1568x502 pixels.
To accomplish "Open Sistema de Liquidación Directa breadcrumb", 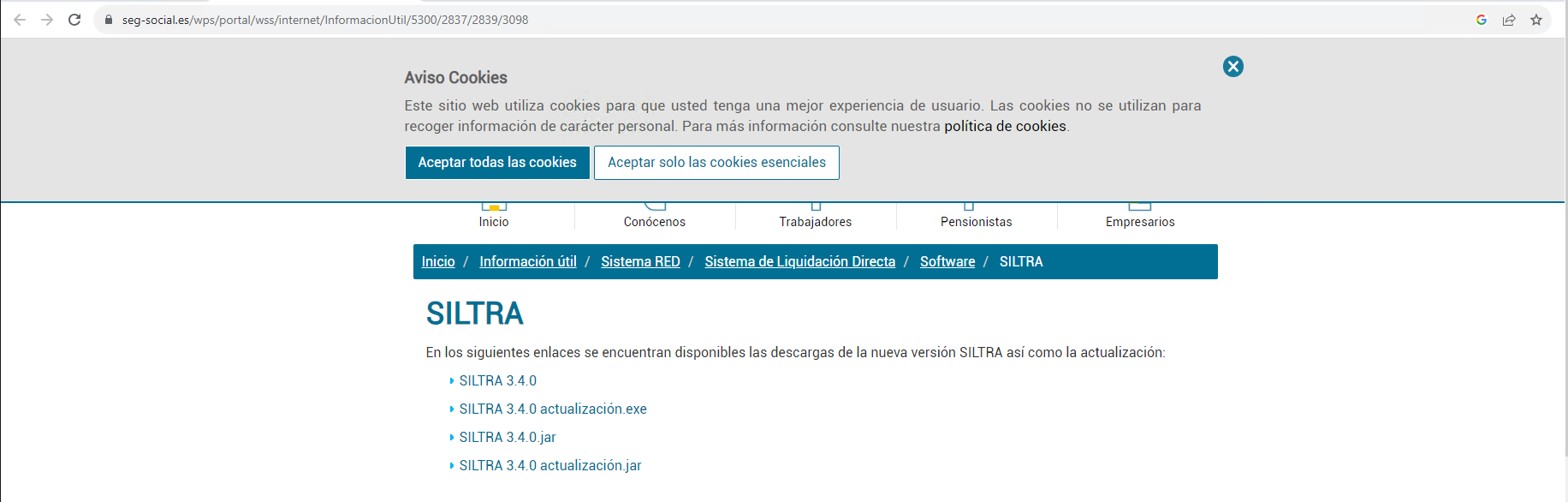I will (x=800, y=262).
